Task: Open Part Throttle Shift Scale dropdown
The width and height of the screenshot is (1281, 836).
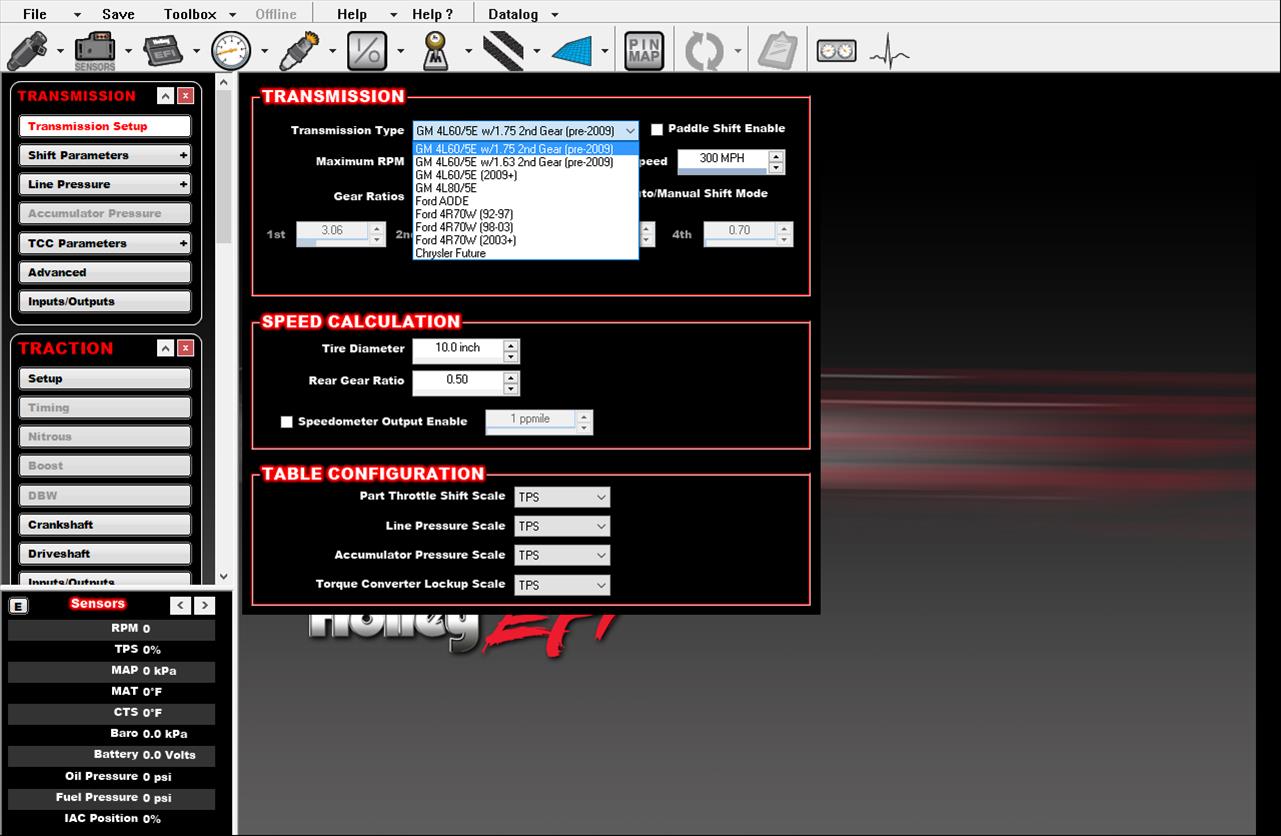Action: 562,497
